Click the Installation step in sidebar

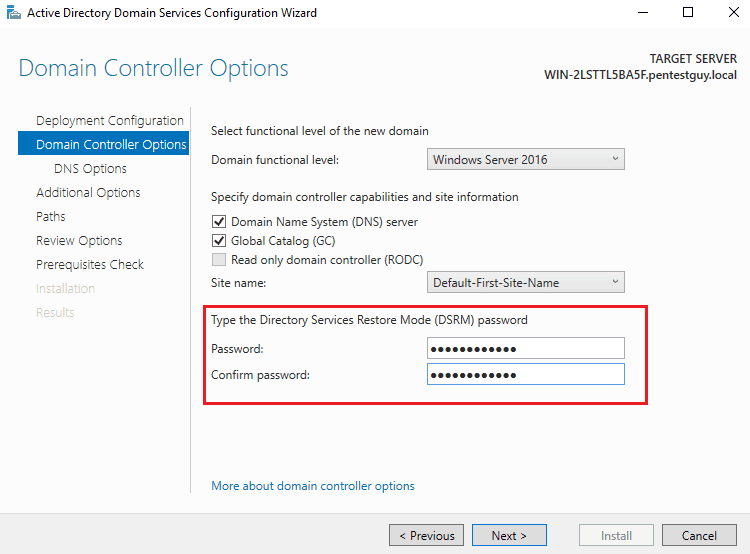point(66,288)
